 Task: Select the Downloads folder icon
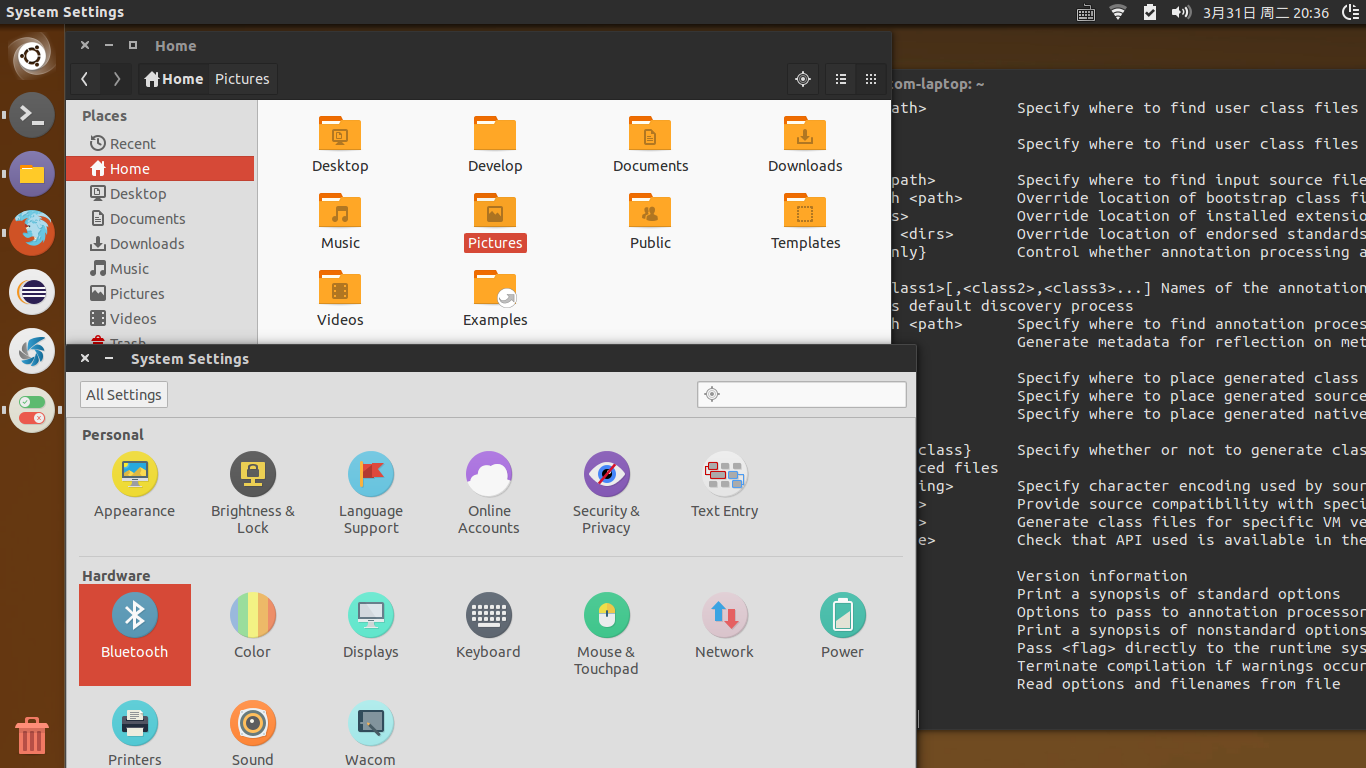pyautogui.click(x=805, y=144)
